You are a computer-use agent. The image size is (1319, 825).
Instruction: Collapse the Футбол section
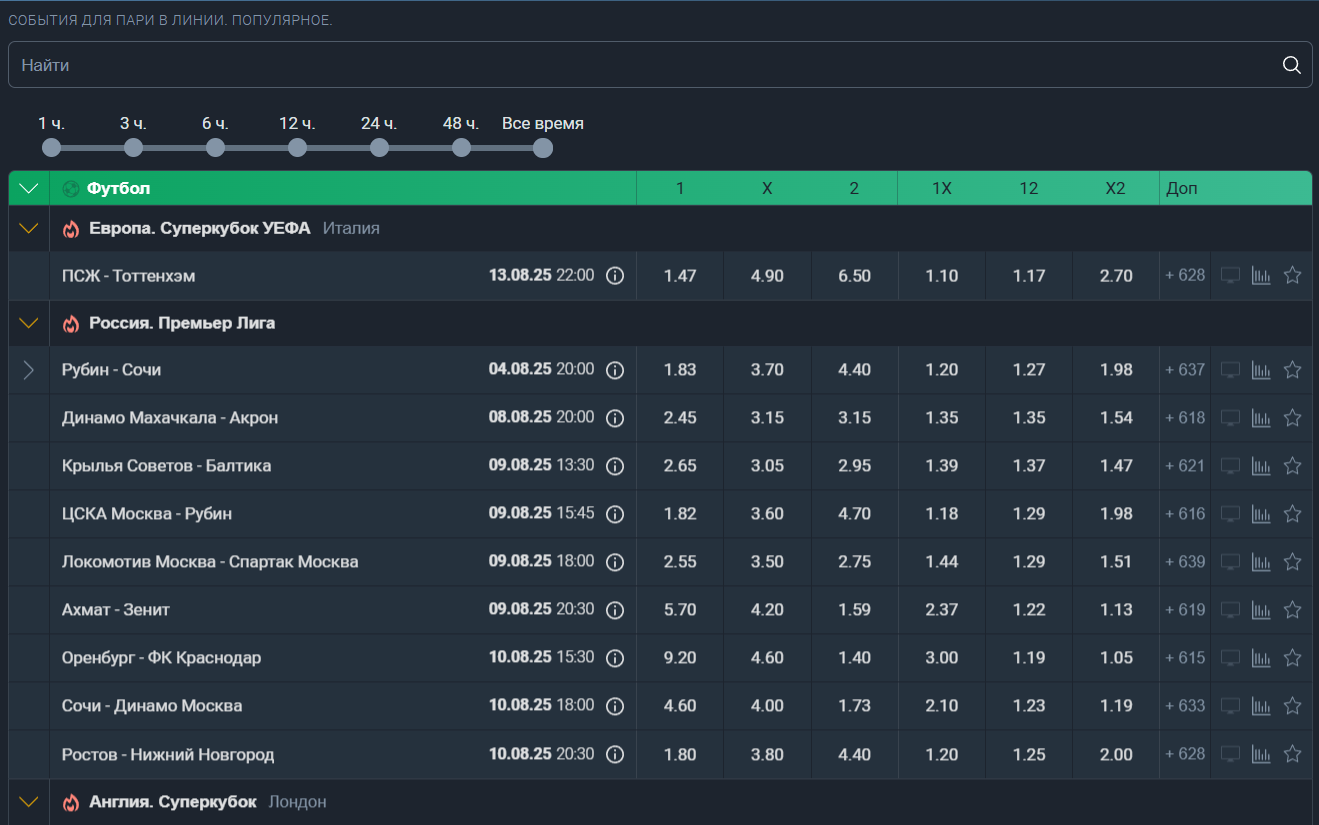click(x=28, y=188)
